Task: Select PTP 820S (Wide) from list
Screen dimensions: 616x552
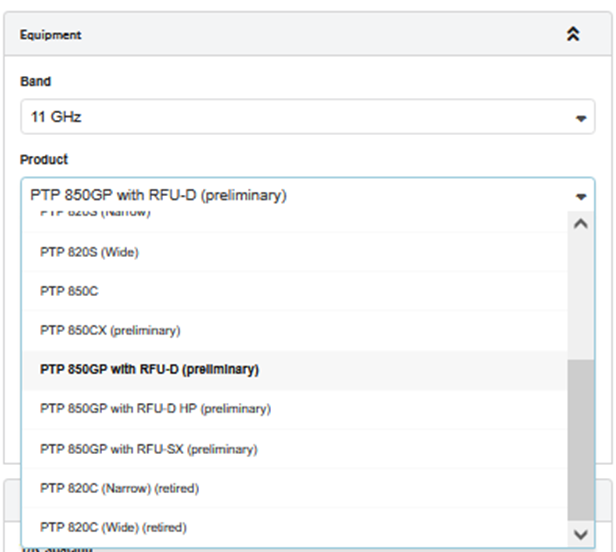Action: [x=89, y=252]
